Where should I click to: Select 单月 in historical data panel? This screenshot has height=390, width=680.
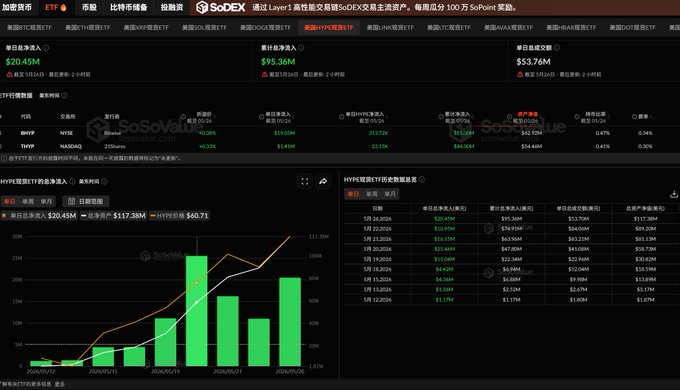(x=390, y=194)
